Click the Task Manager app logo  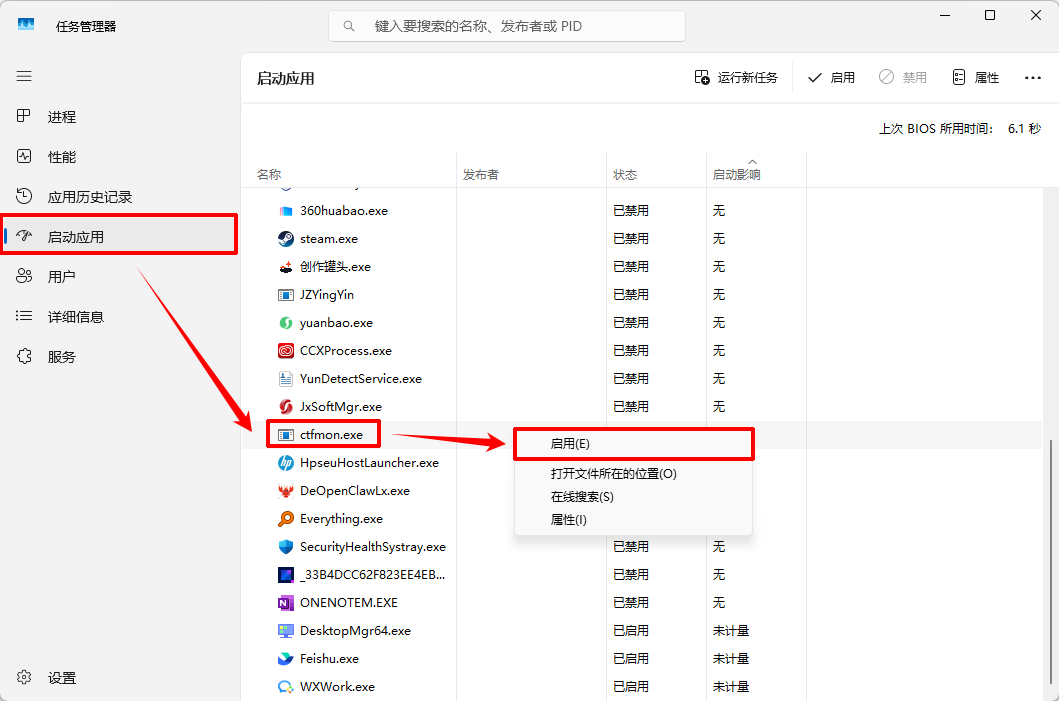[x=26, y=25]
